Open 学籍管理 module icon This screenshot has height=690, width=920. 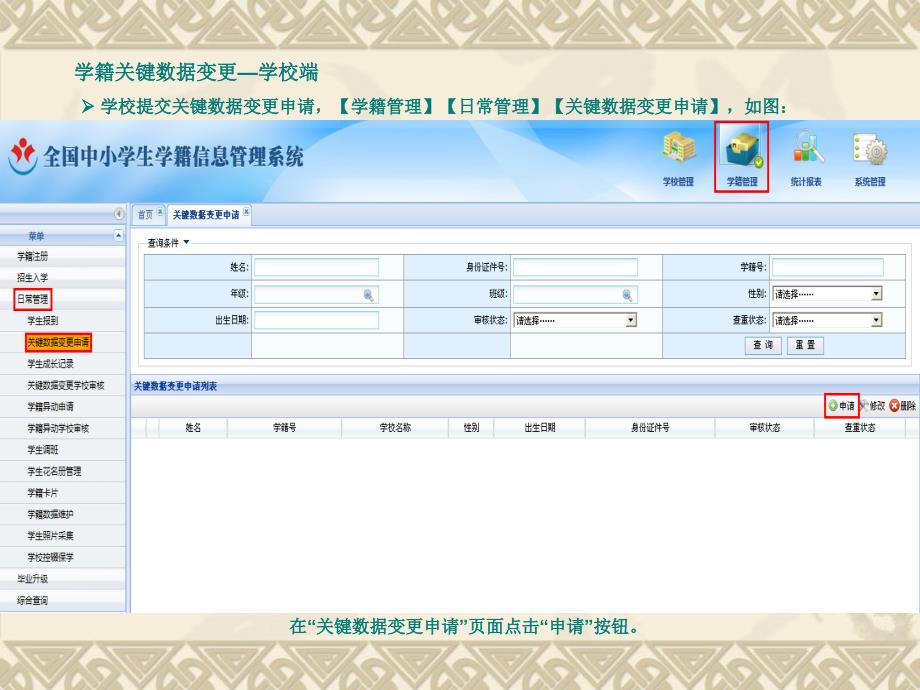tap(741, 151)
